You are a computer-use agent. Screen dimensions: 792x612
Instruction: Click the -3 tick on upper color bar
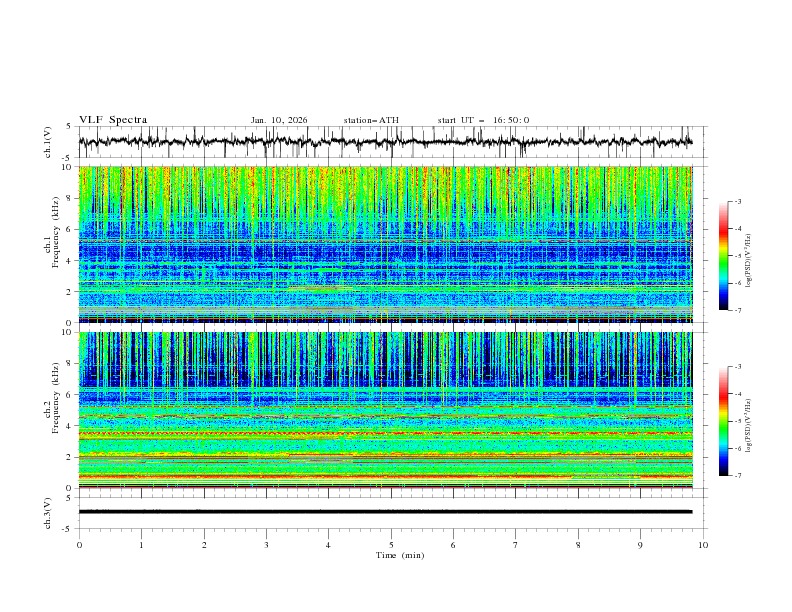(x=738, y=202)
